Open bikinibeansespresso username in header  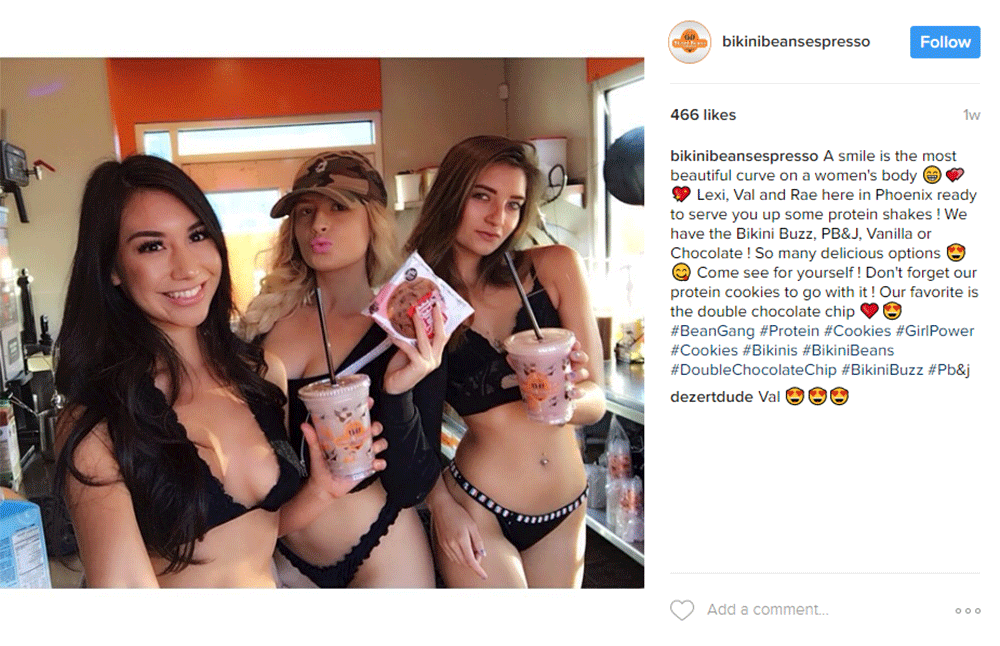pos(795,41)
